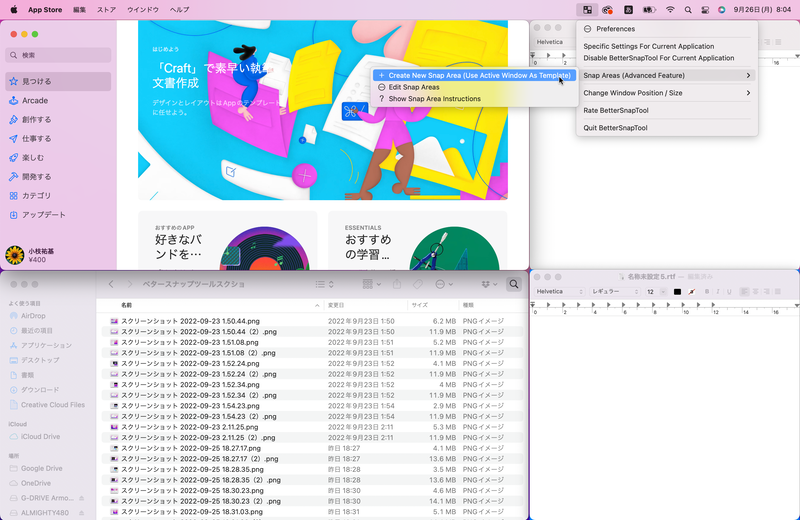Select file スクリーンショット 2022-09-23 1.50.44.png
Screen dimensions: 800x520
(x=312, y=321)
